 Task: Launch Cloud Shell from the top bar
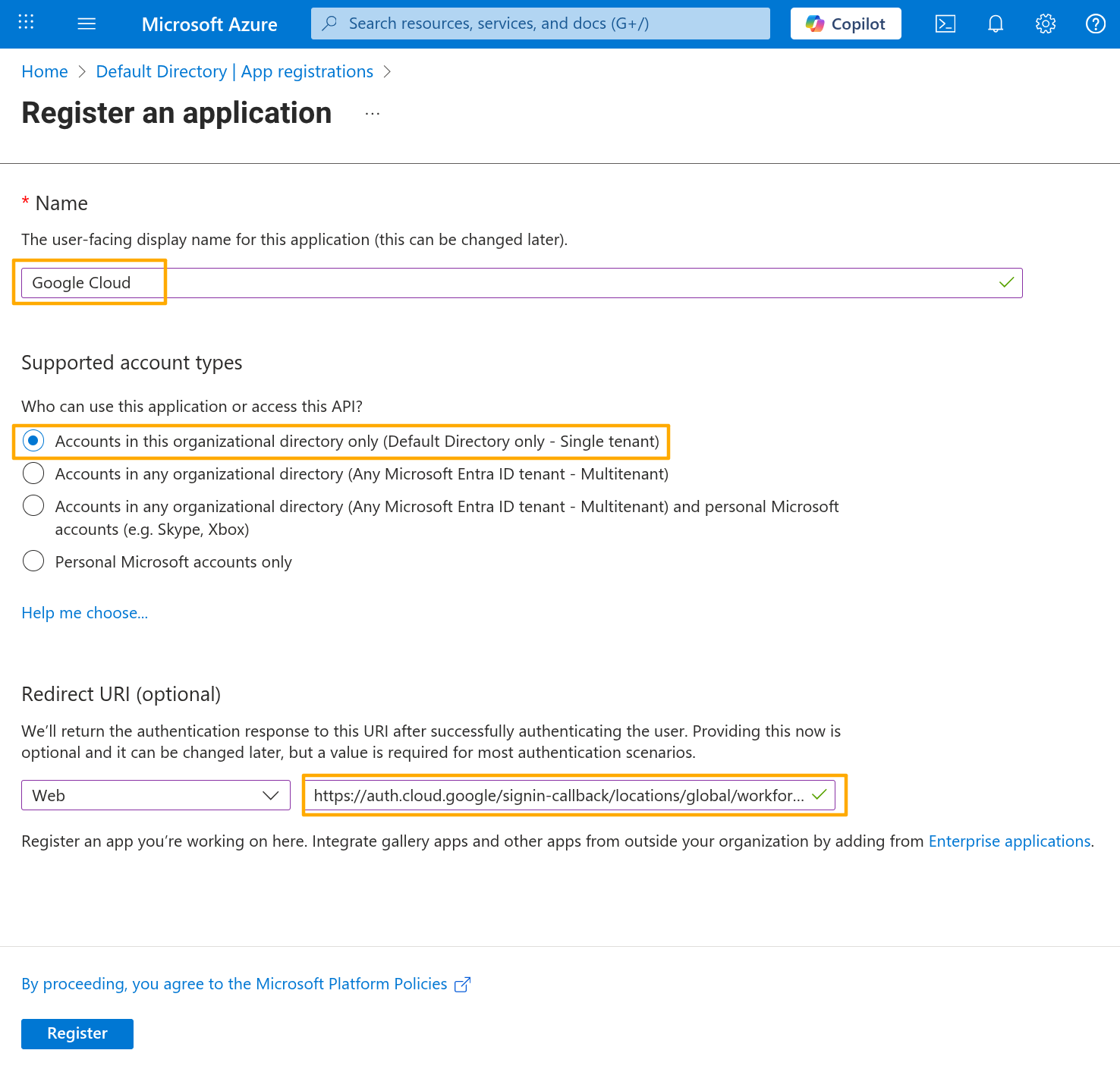[945, 24]
